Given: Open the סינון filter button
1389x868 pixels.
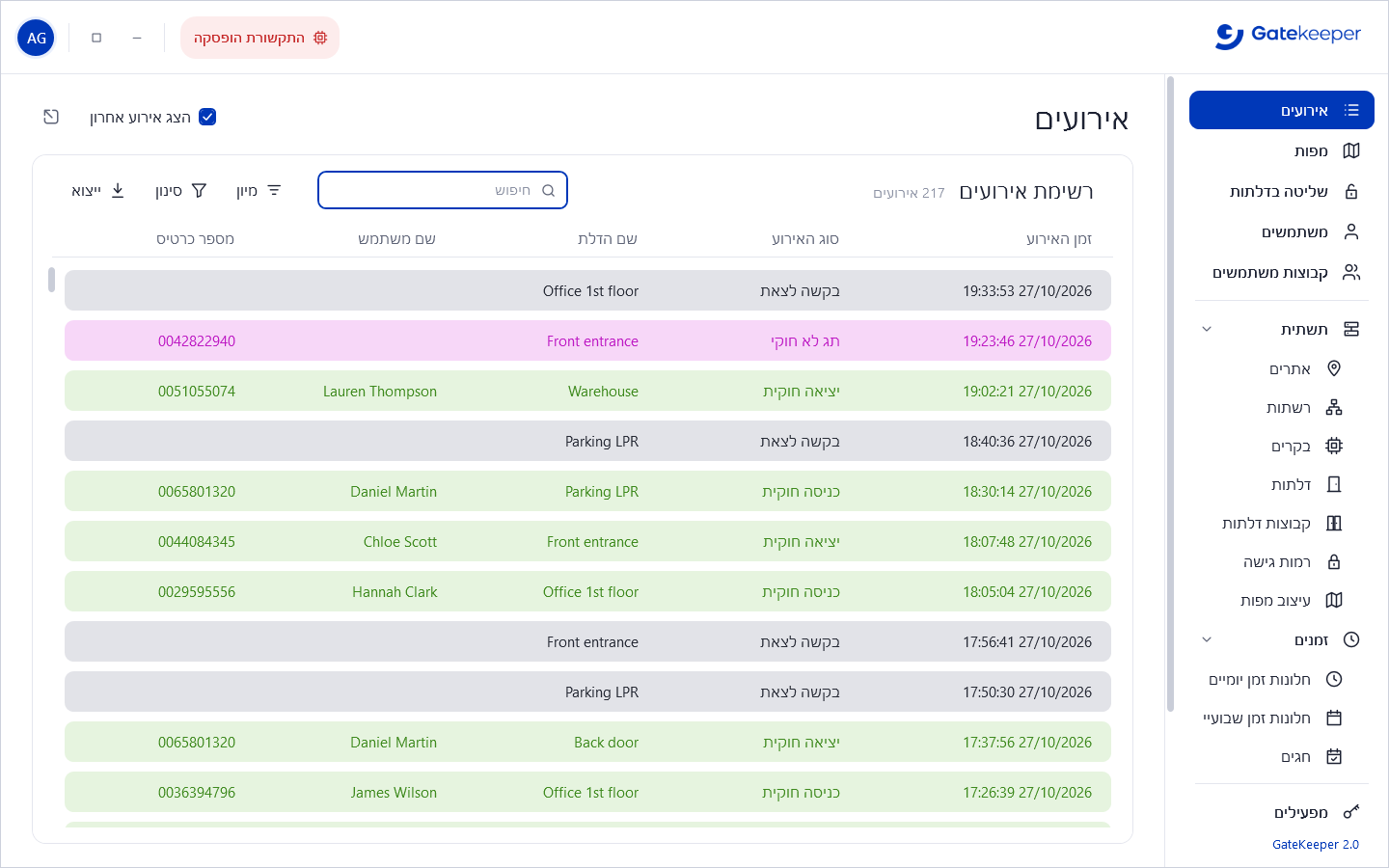Looking at the screenshot, I should [x=181, y=190].
